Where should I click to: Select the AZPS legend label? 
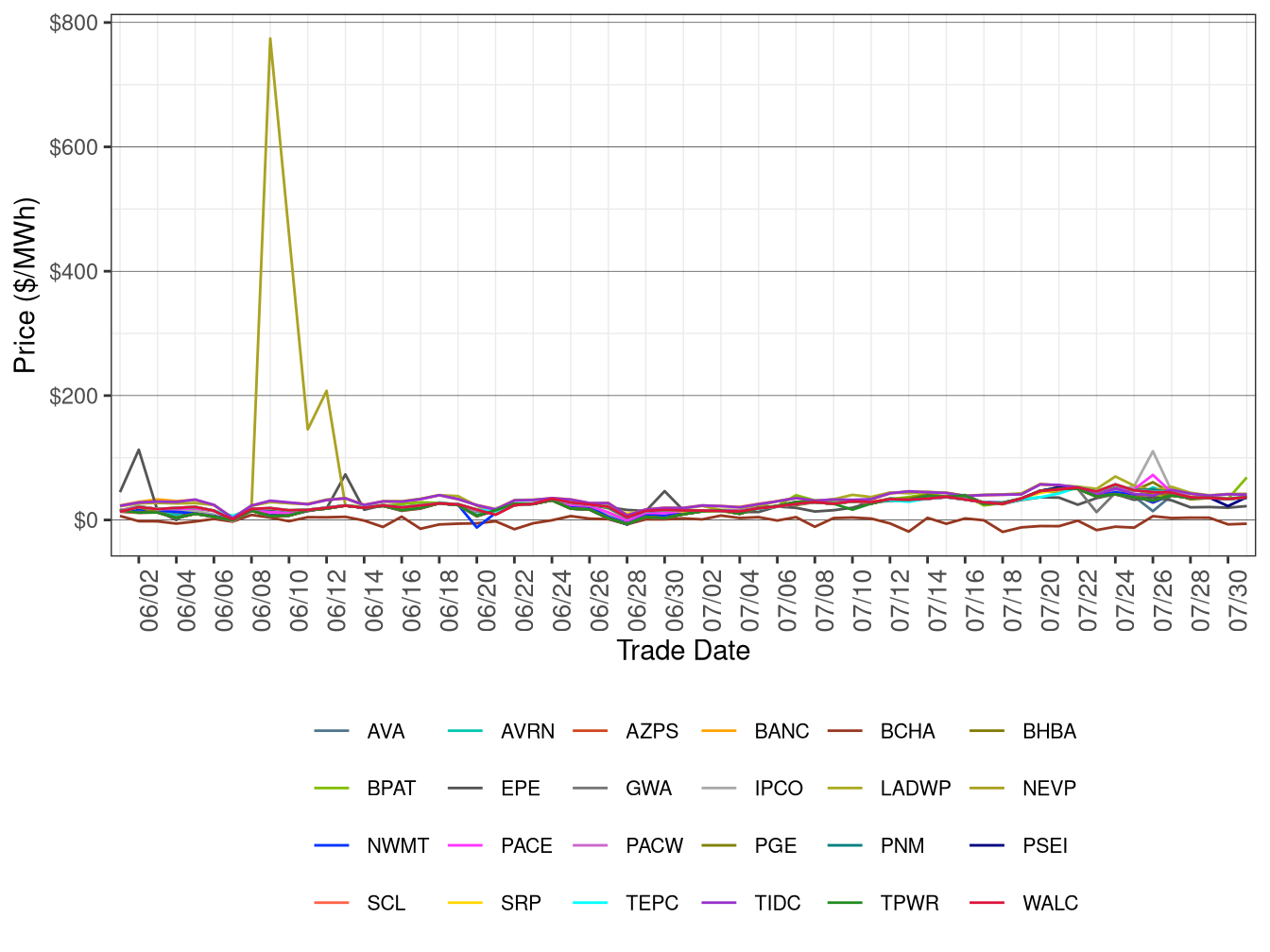(652, 732)
